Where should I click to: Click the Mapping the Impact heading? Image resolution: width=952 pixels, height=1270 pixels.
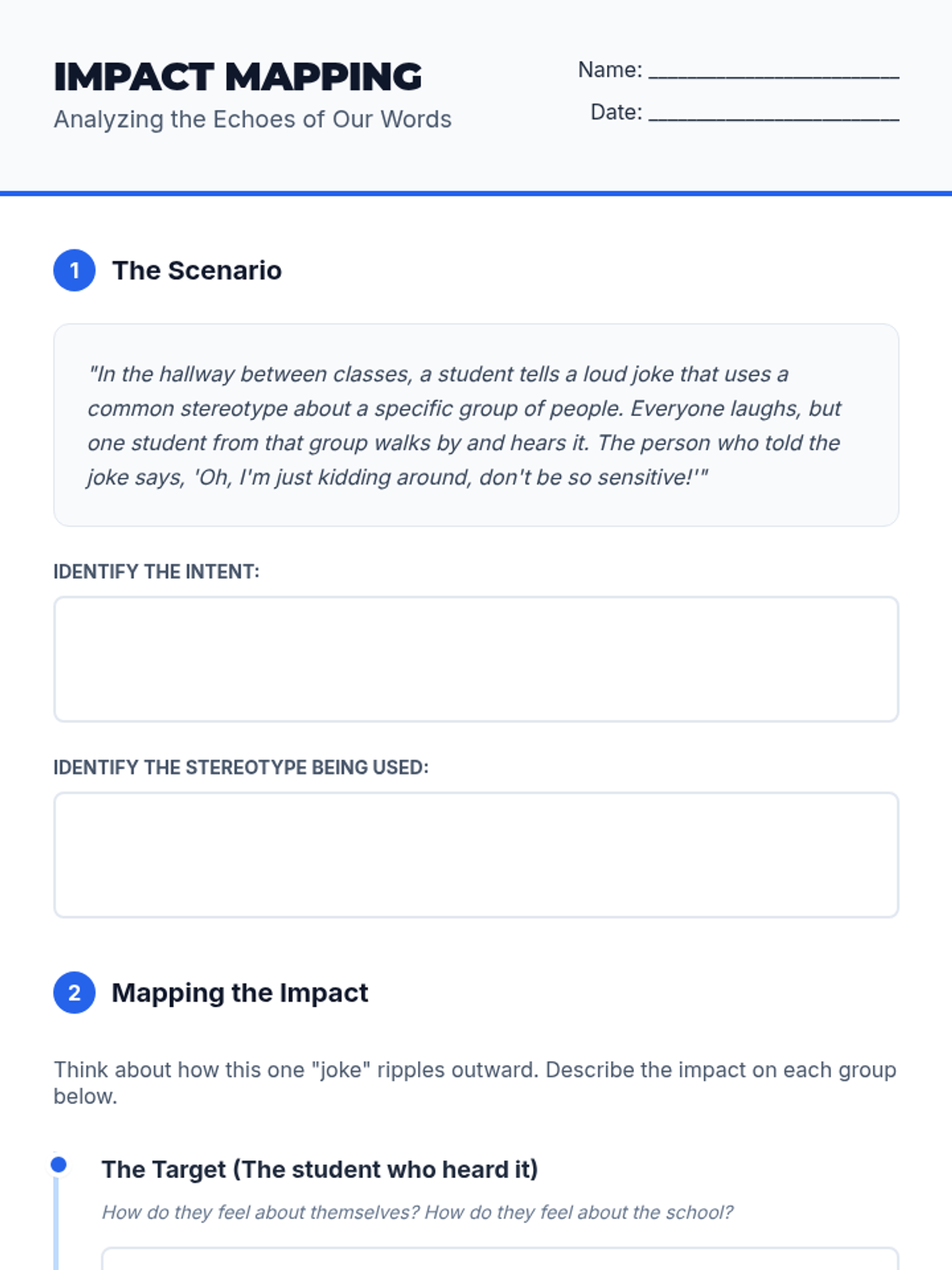pyautogui.click(x=240, y=993)
